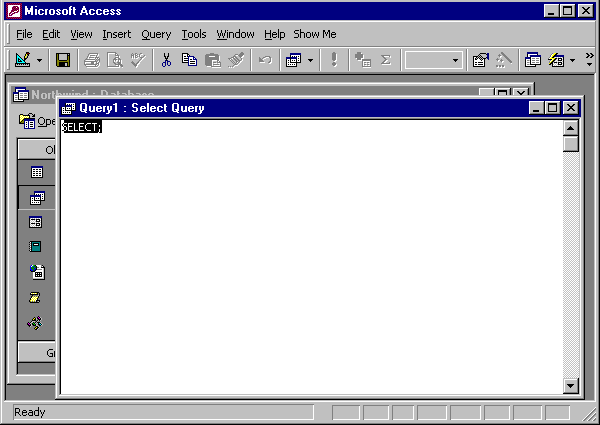Click the selected SELECT; text in editor
600x425 pixels.
(x=82, y=127)
